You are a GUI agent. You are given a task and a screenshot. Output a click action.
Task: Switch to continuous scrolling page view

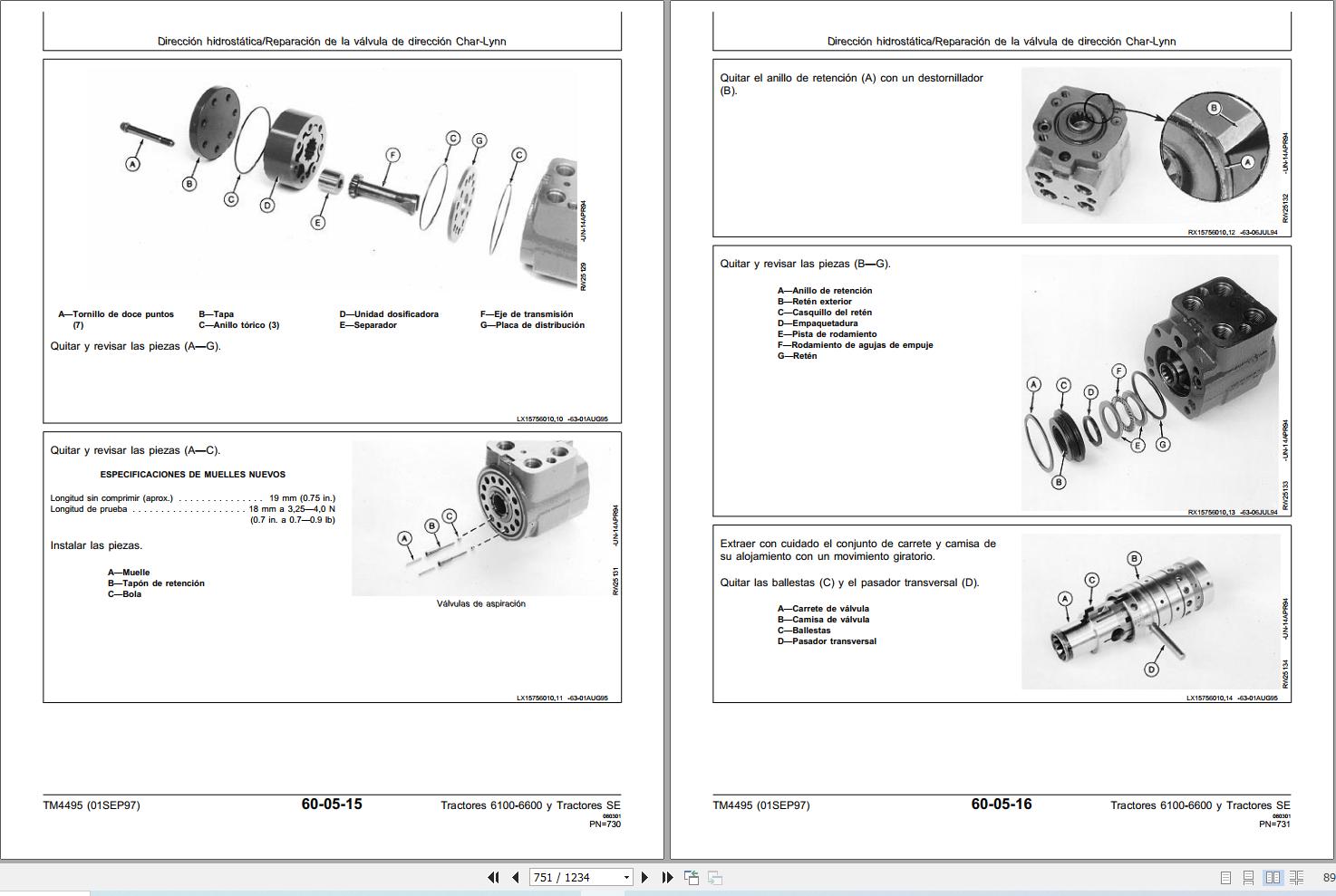click(x=1248, y=877)
